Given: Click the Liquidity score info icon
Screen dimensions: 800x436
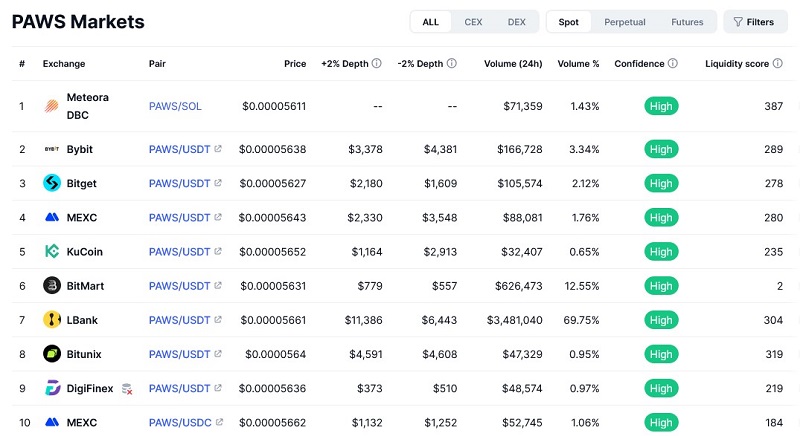Looking at the screenshot, I should click(x=778, y=63).
